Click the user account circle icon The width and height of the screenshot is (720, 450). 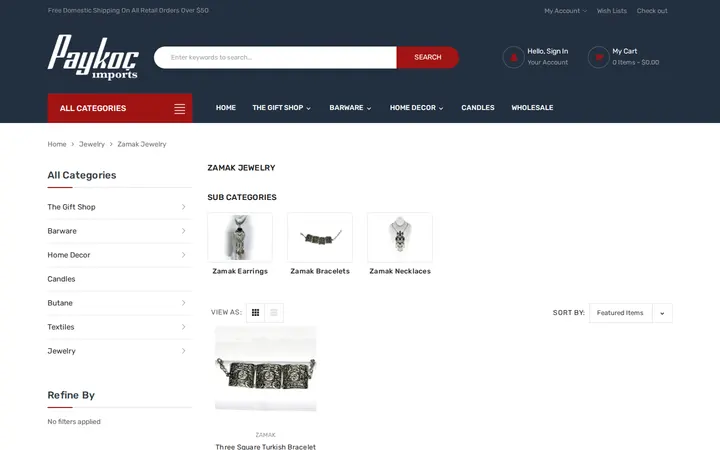coord(513,57)
